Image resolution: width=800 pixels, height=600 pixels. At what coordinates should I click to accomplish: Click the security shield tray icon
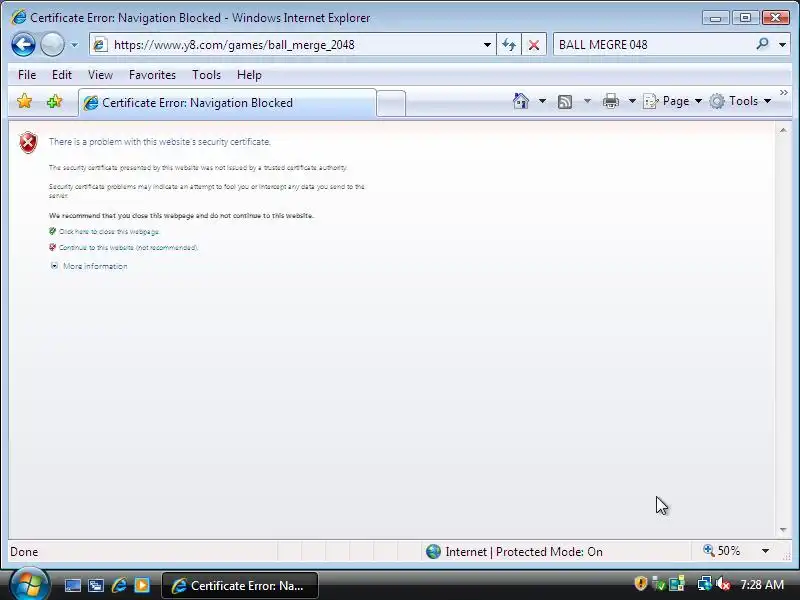point(640,583)
